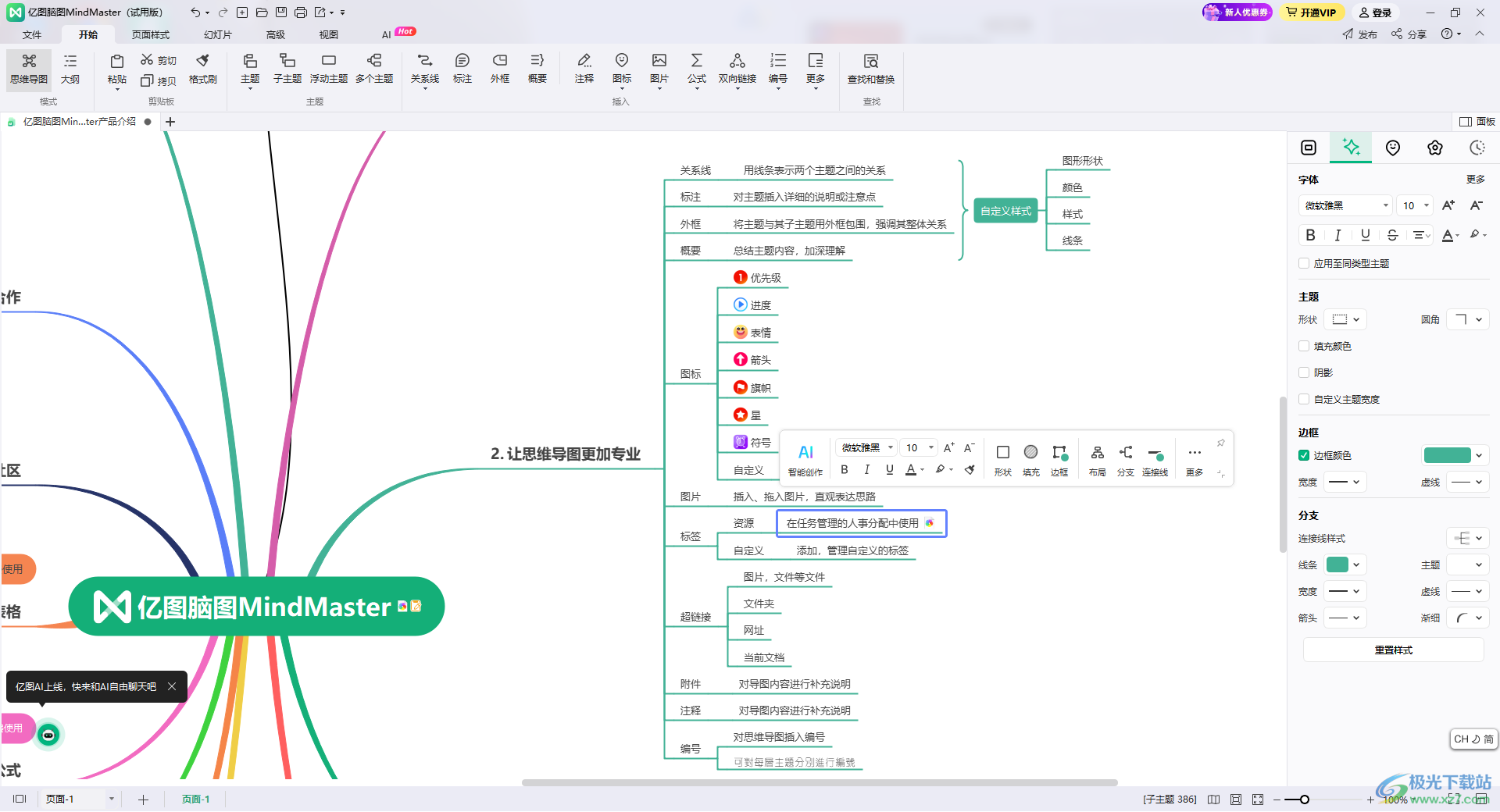Open the AI 智能创作 tool in floating toolbar

point(805,460)
